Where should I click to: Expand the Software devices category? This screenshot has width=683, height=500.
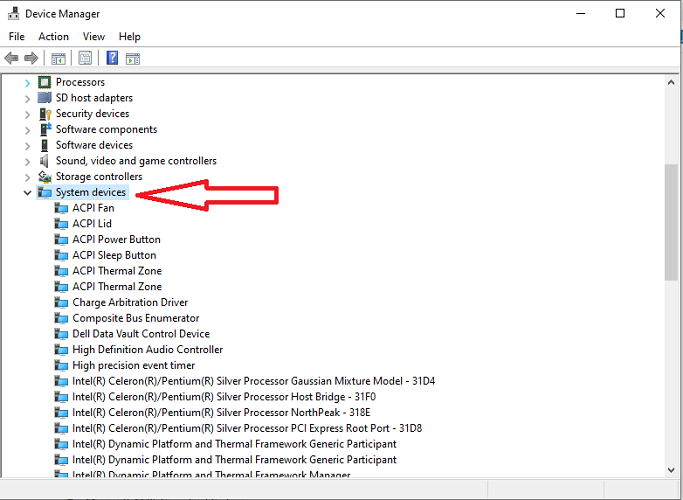tap(27, 146)
